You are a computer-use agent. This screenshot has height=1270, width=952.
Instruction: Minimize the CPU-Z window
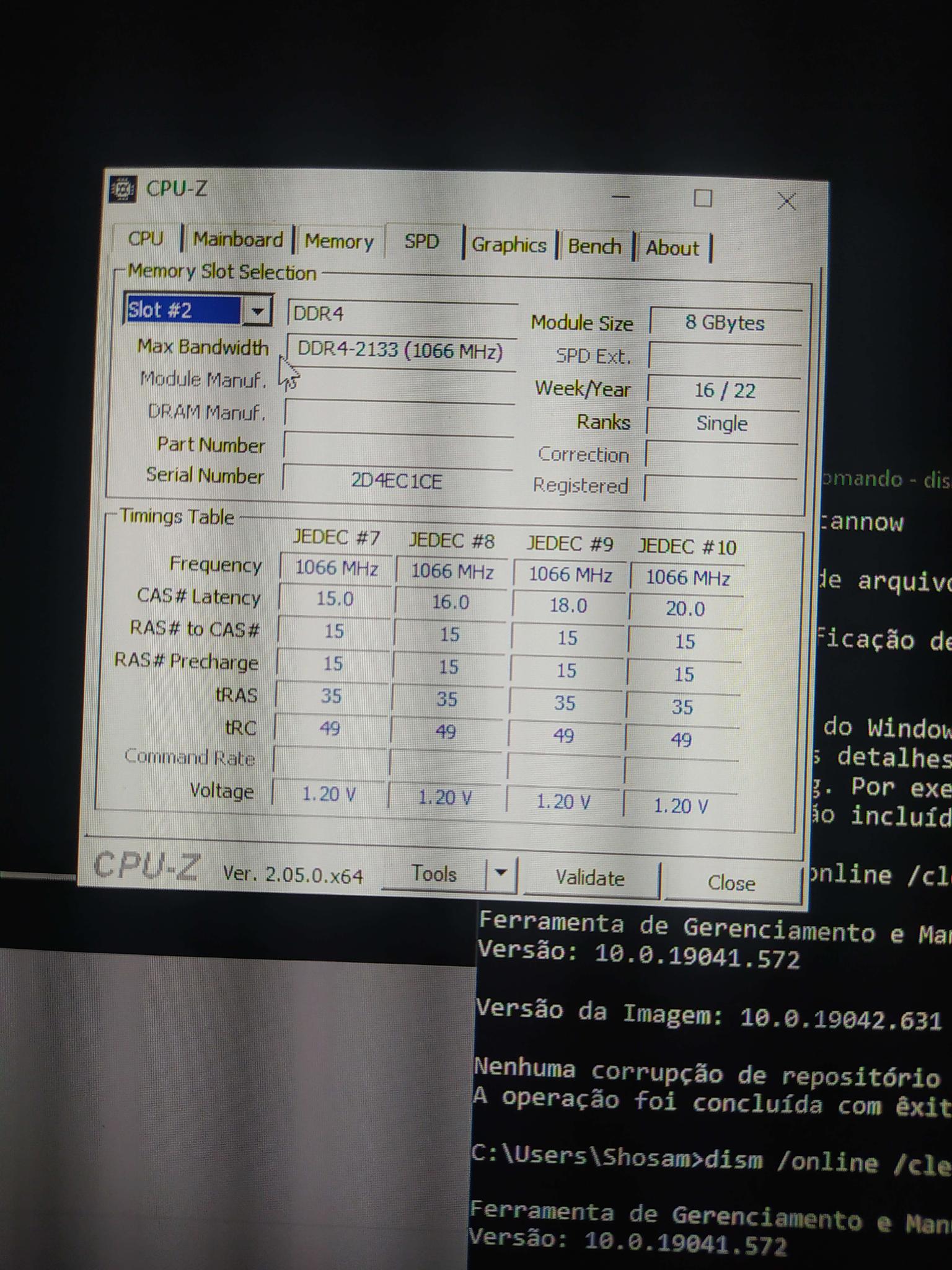[620, 197]
